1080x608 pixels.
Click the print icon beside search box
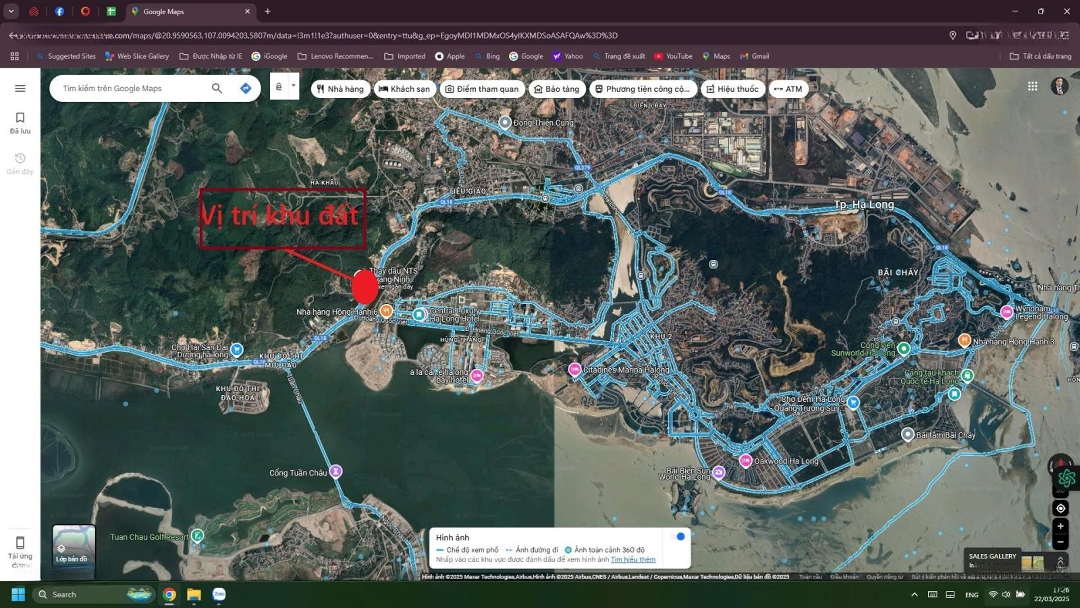pyautogui.click(x=279, y=87)
